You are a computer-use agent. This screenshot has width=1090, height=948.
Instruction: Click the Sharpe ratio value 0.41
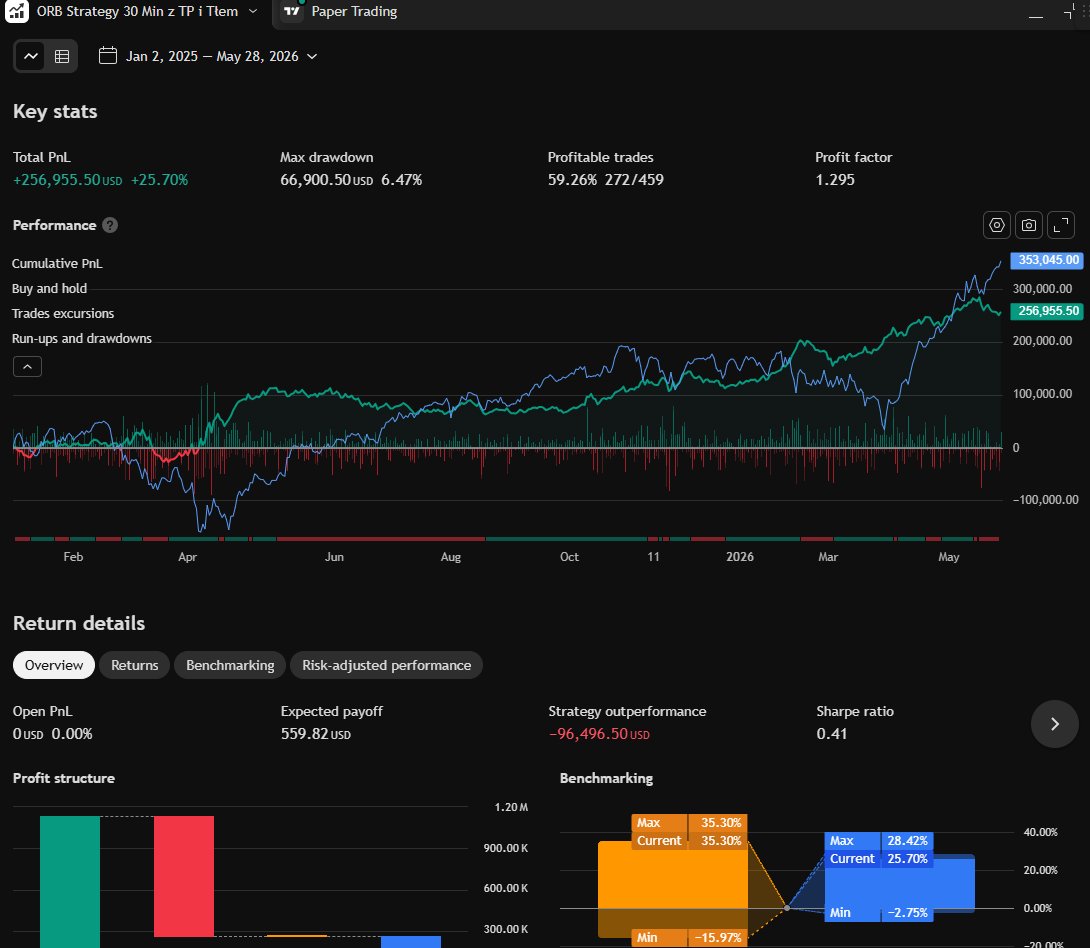pos(831,734)
